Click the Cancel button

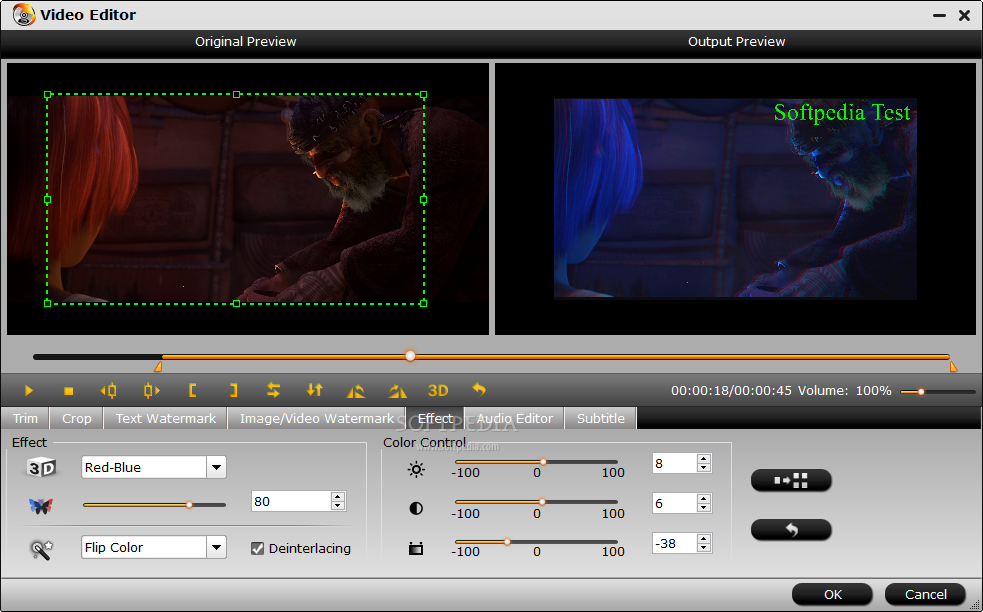click(925, 594)
